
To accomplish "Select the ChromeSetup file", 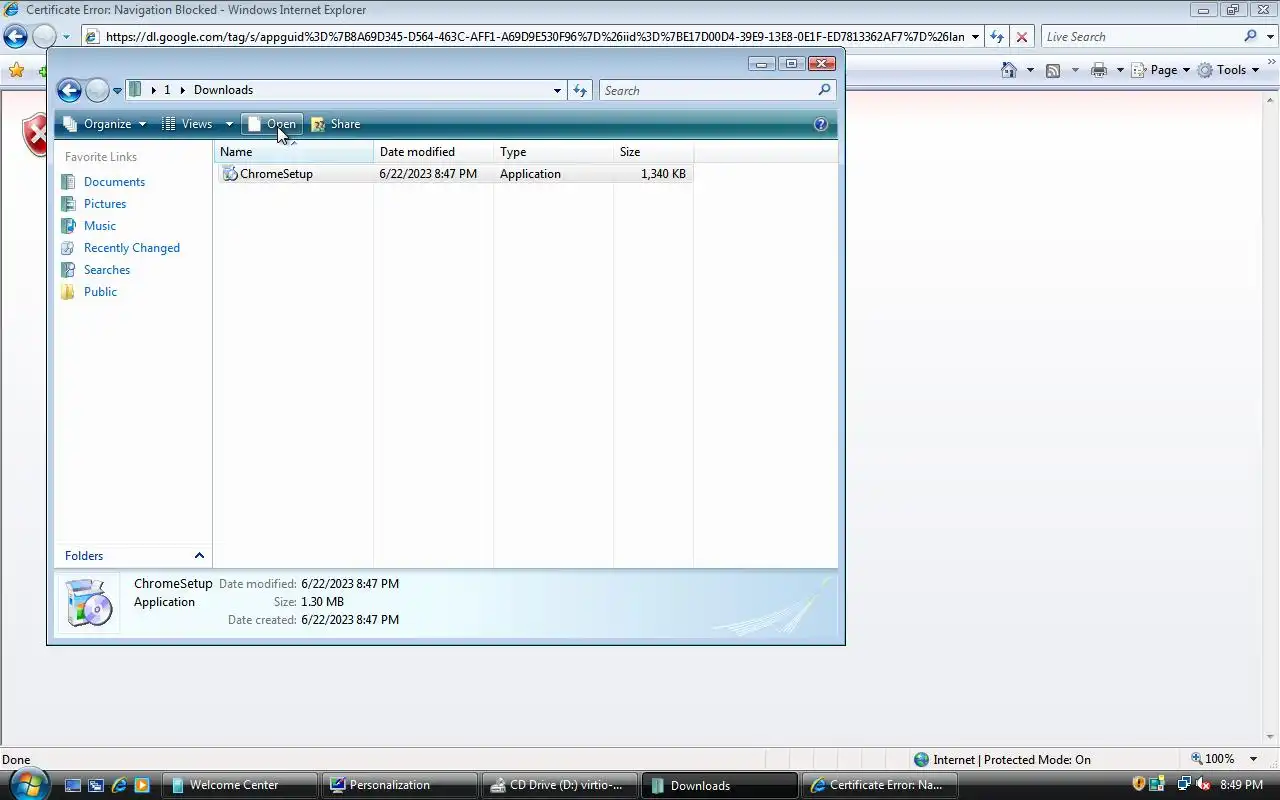I will coord(455,174).
